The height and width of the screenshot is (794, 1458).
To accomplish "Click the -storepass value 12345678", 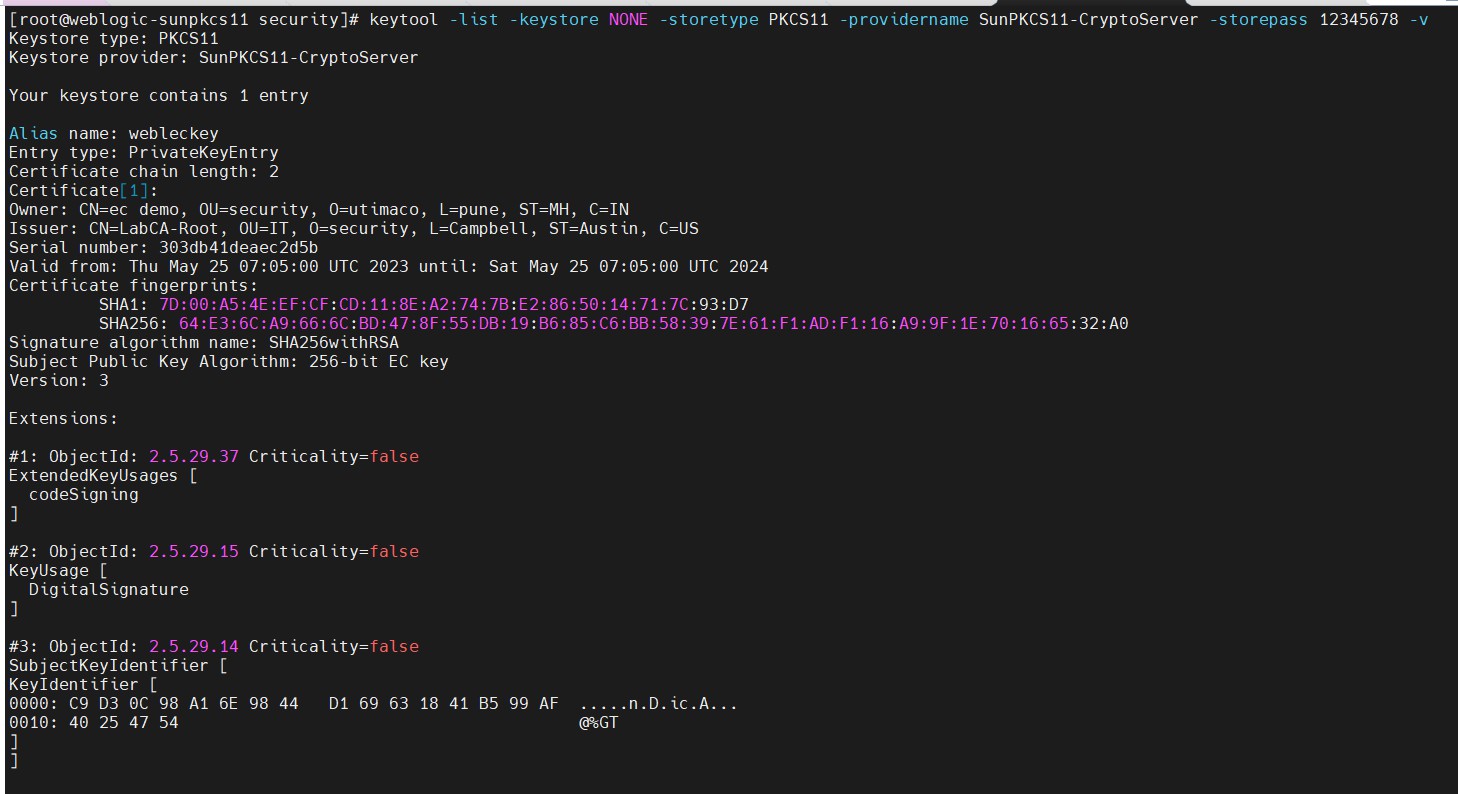I will tap(1358, 20).
